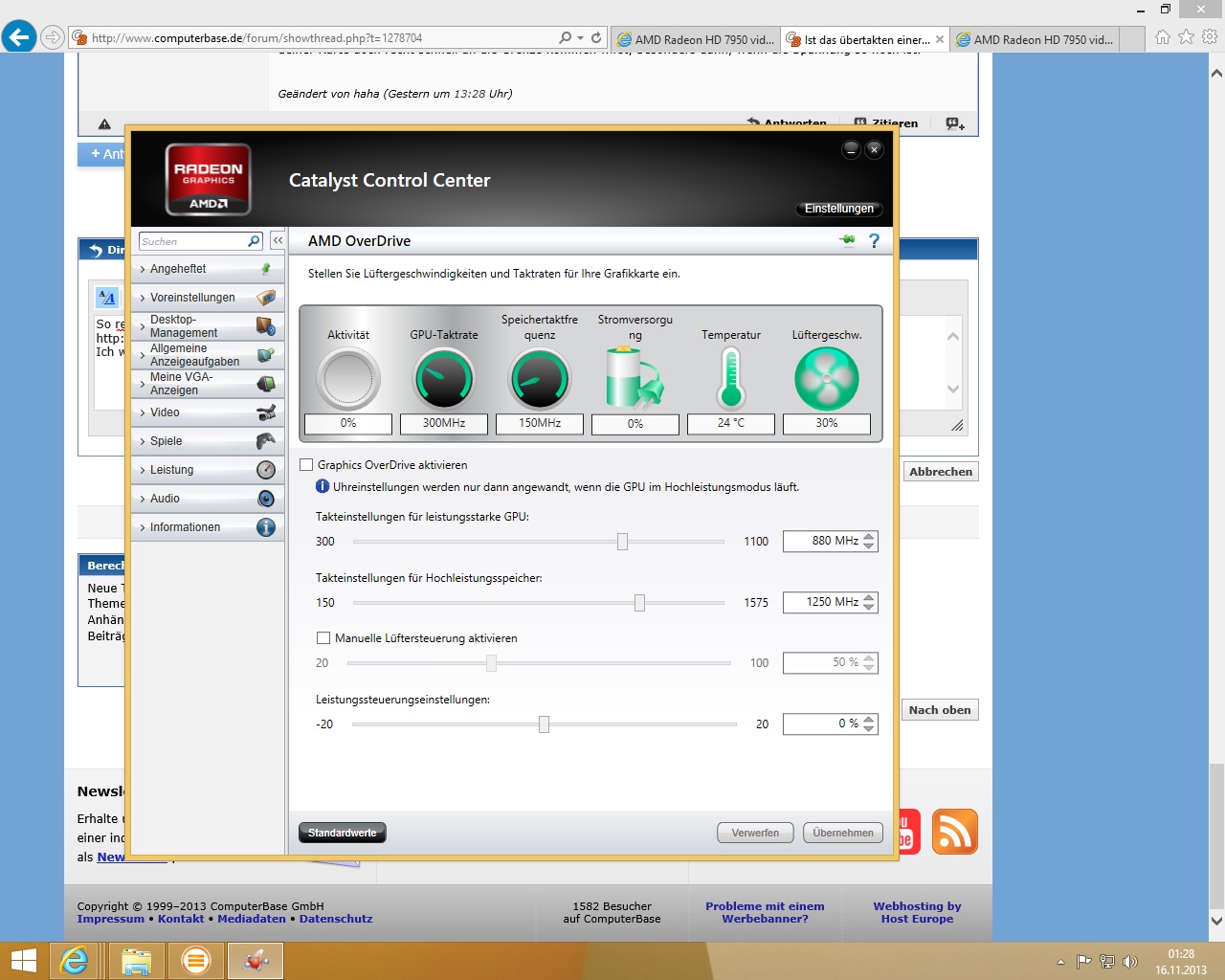This screenshot has height=980, width=1225.
Task: Switch to first AMD Radeon HD 7950 tab
Action: click(x=696, y=39)
